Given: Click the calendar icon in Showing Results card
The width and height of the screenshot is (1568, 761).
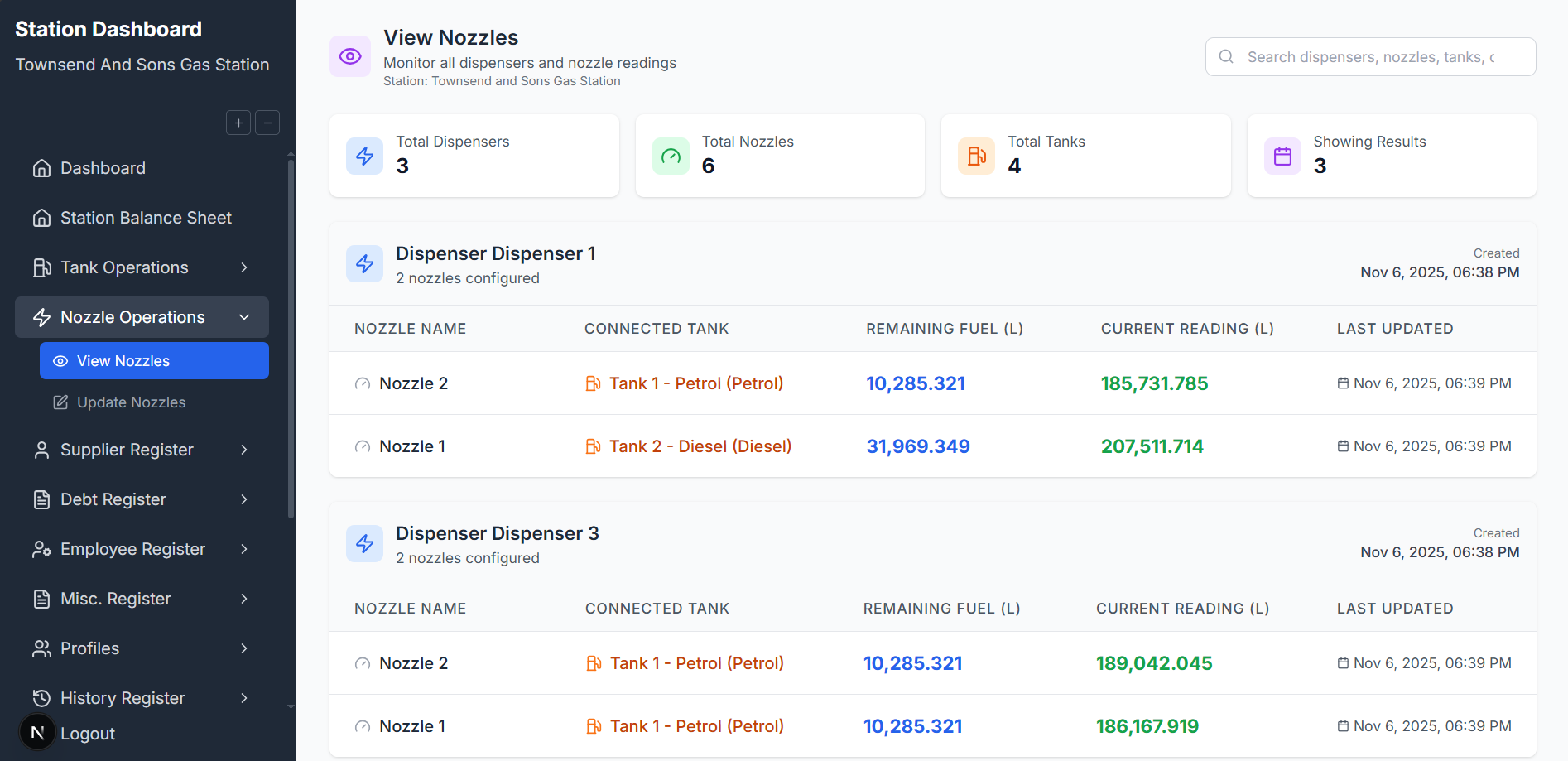Looking at the screenshot, I should (1282, 156).
